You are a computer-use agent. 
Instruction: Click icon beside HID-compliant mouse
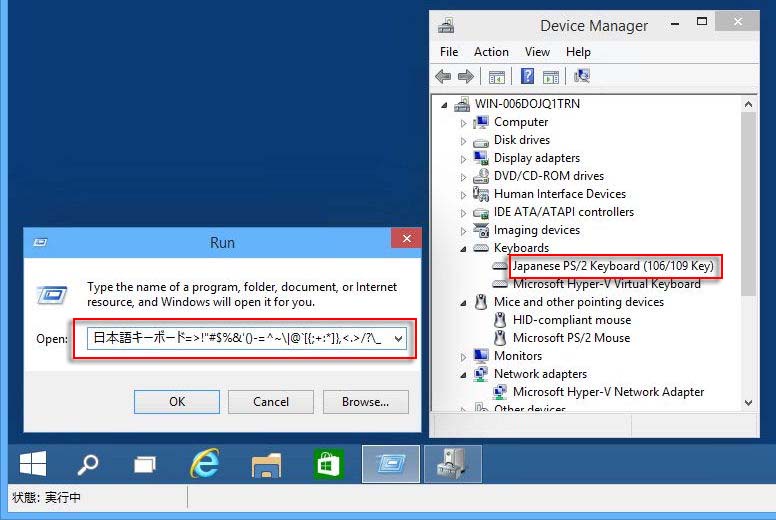click(500, 320)
